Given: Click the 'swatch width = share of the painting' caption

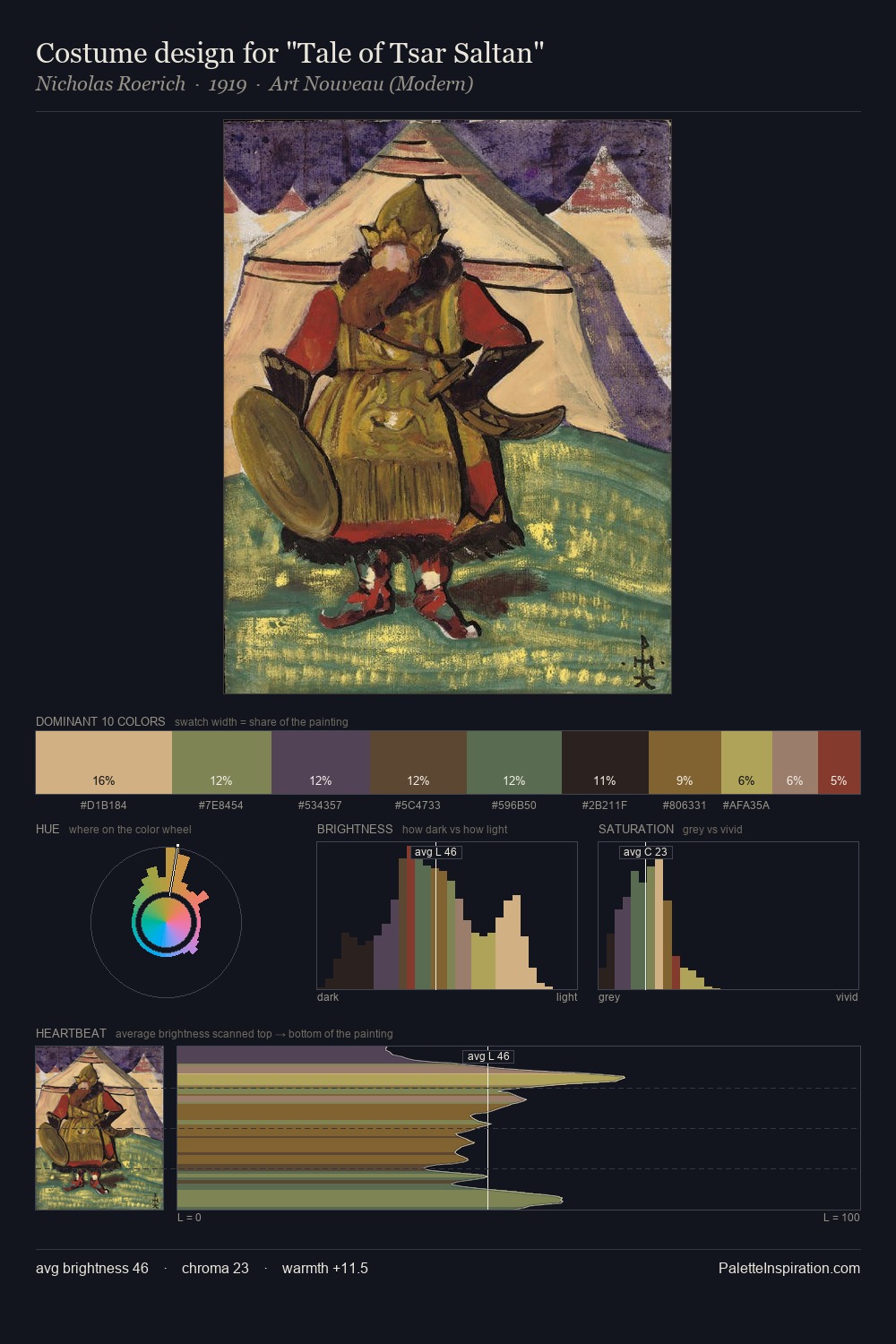Looking at the screenshot, I should [x=262, y=722].
